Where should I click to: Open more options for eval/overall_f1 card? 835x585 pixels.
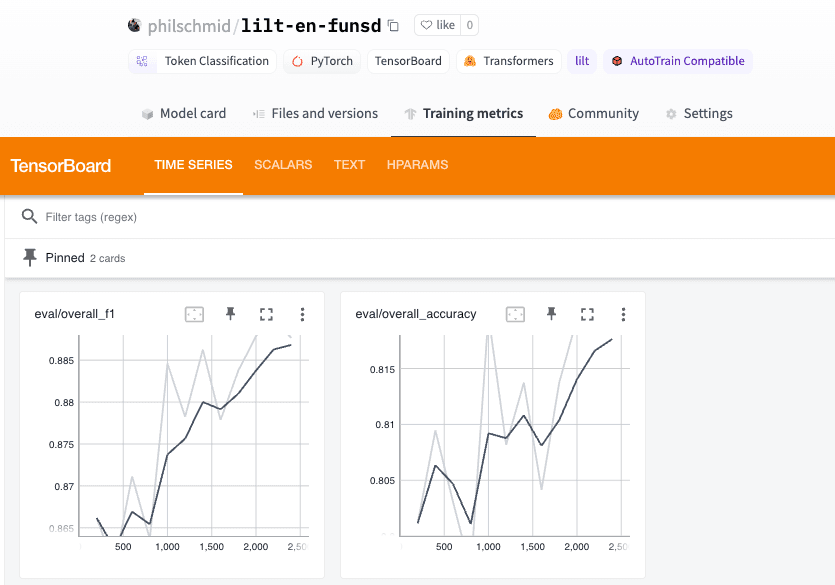tap(302, 315)
